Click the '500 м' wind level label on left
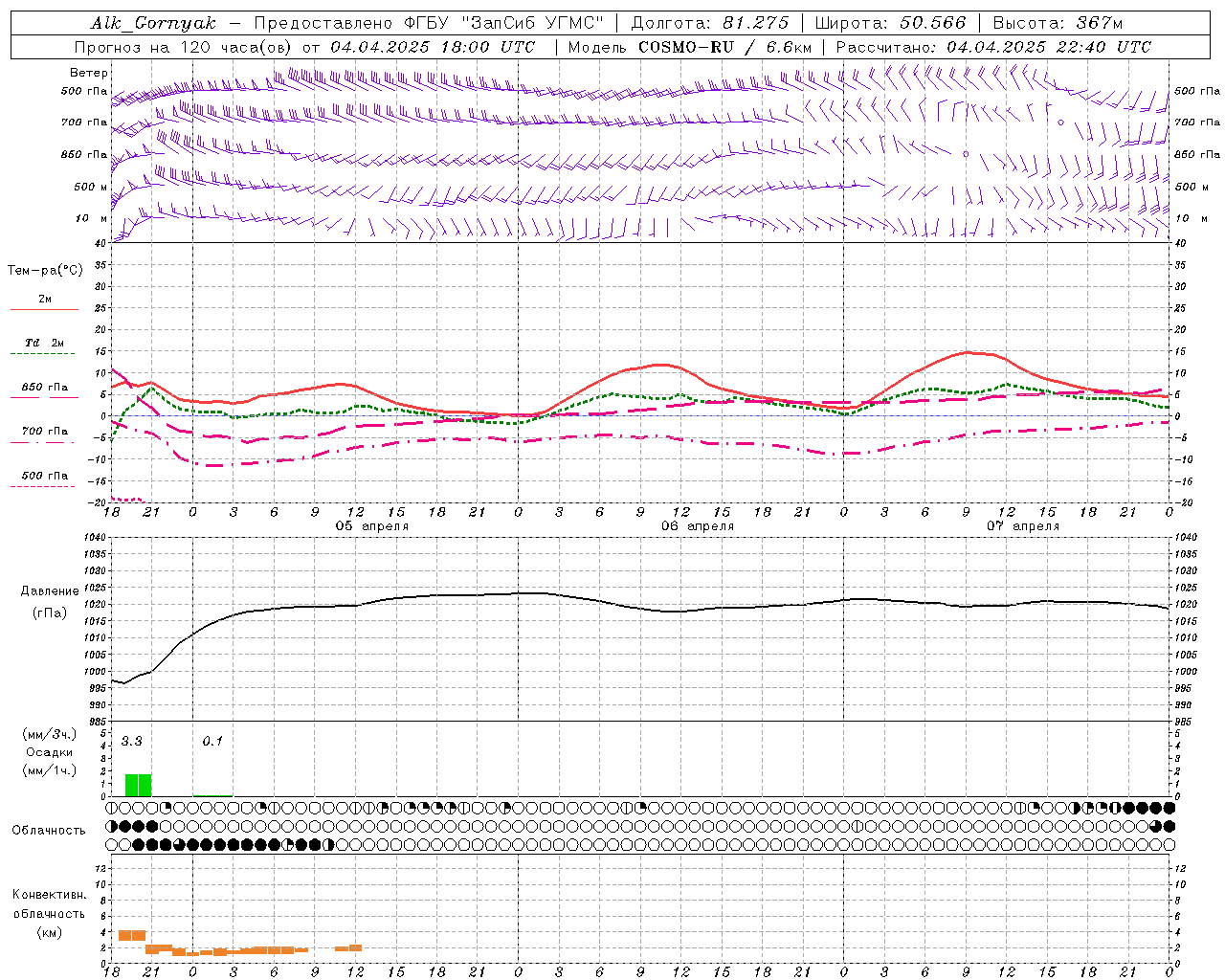Image resolution: width=1225 pixels, height=980 pixels. [92, 187]
